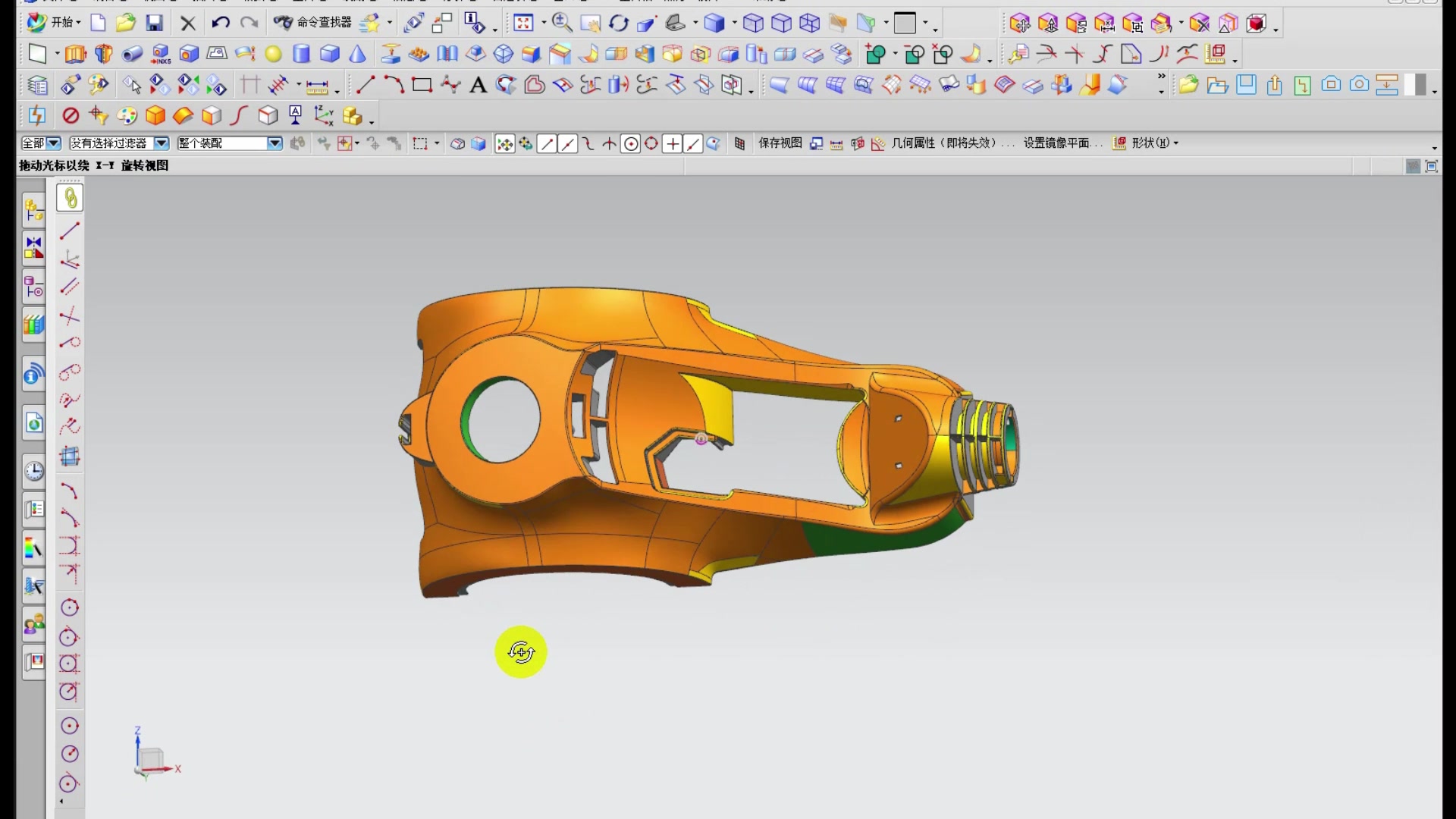
Task: Click 保存视图 save view button
Action: coord(780,143)
